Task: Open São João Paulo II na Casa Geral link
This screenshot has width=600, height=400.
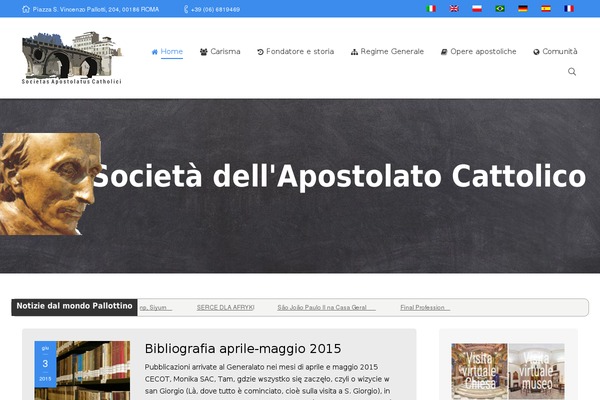Action: pos(326,307)
